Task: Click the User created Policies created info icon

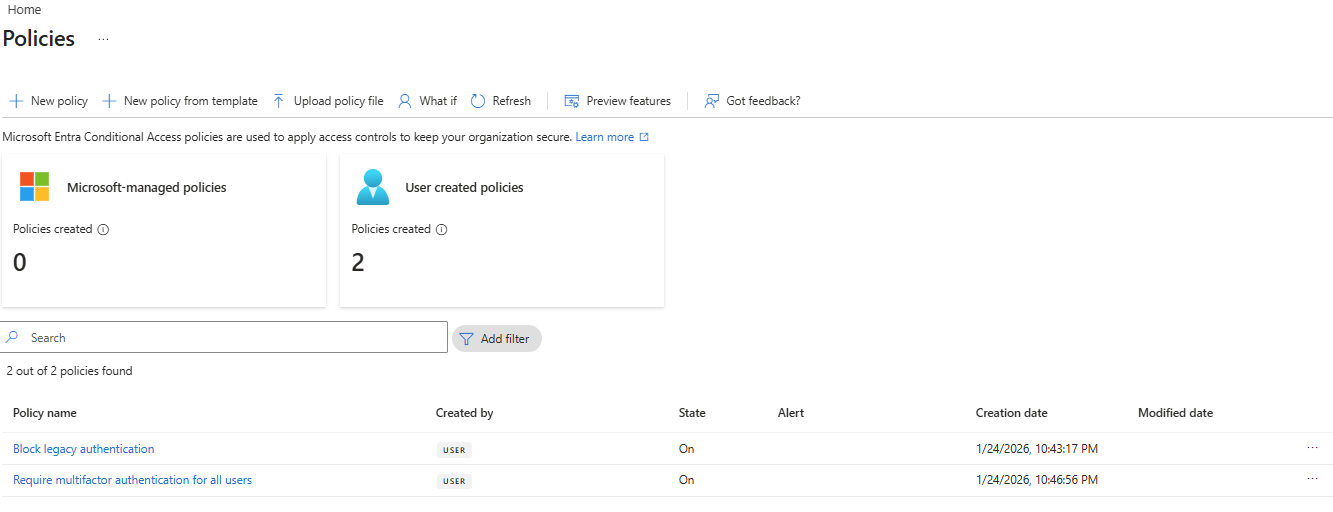Action: pyautogui.click(x=442, y=229)
